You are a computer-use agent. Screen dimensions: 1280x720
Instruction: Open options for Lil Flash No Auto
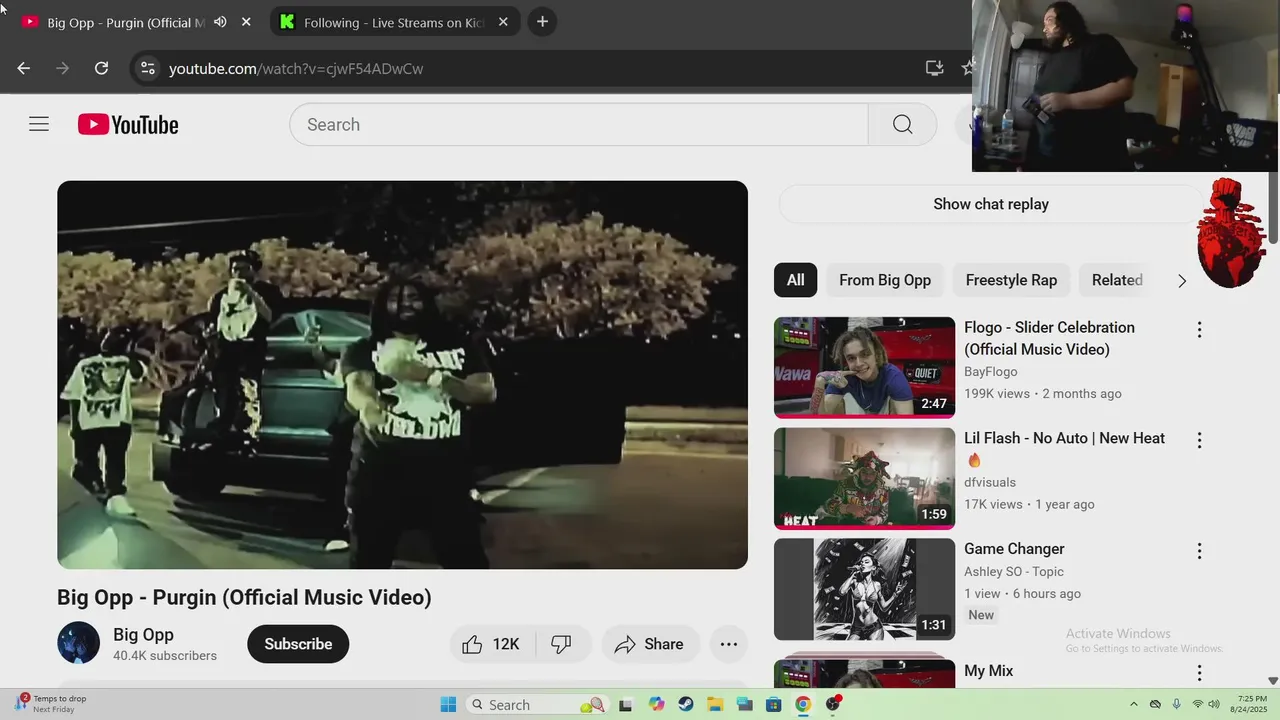(x=1199, y=440)
